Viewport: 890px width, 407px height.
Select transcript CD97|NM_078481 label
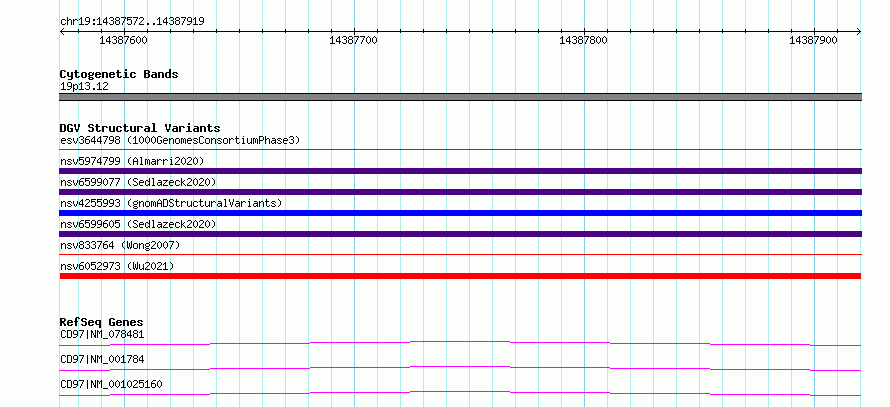coord(102,334)
